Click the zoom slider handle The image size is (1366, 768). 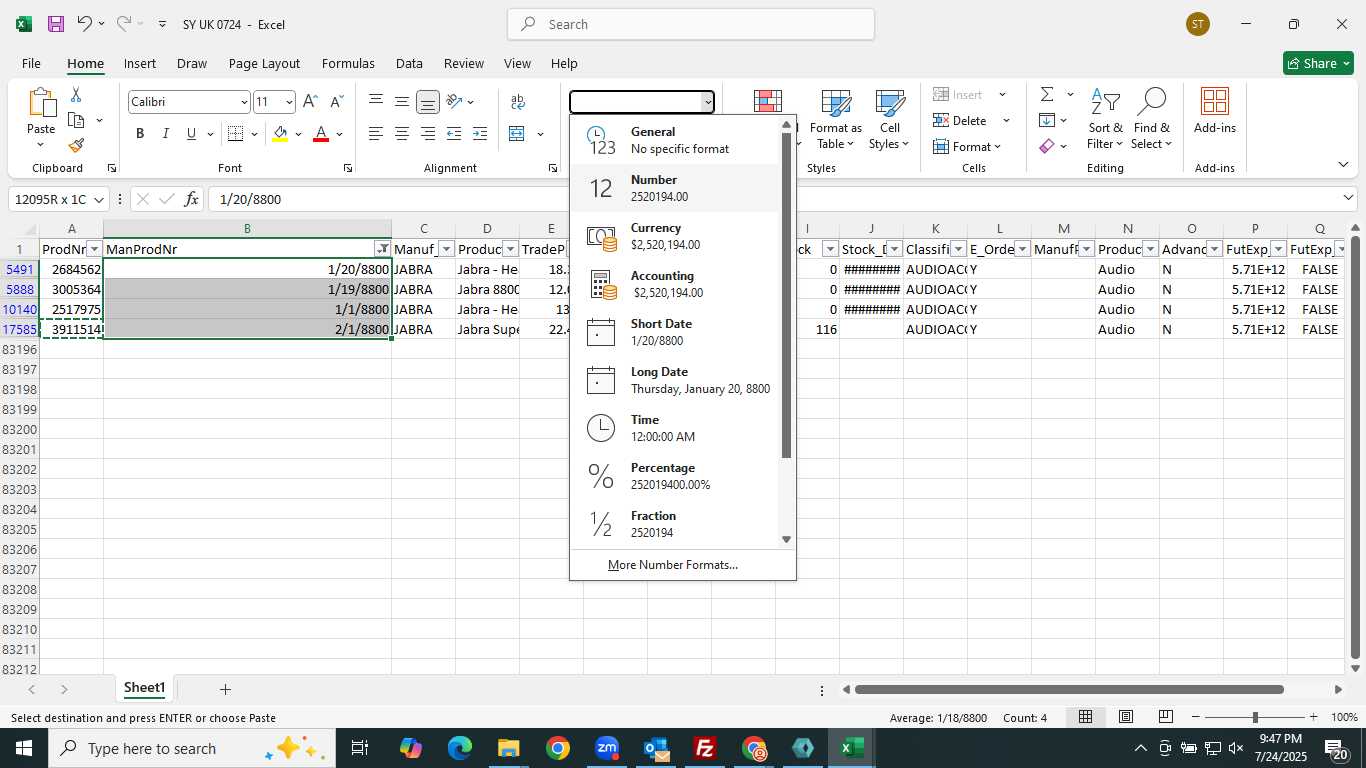tap(1255, 717)
